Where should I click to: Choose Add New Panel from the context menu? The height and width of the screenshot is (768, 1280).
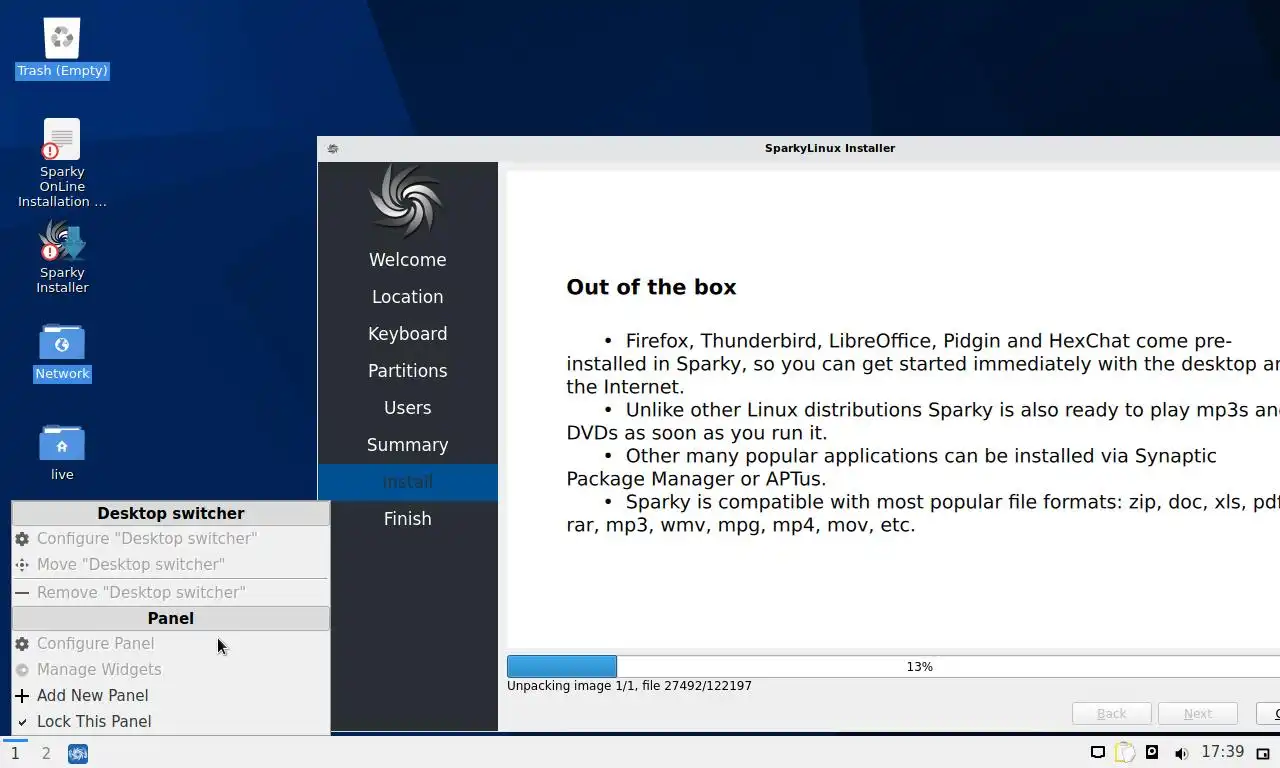pos(171,695)
